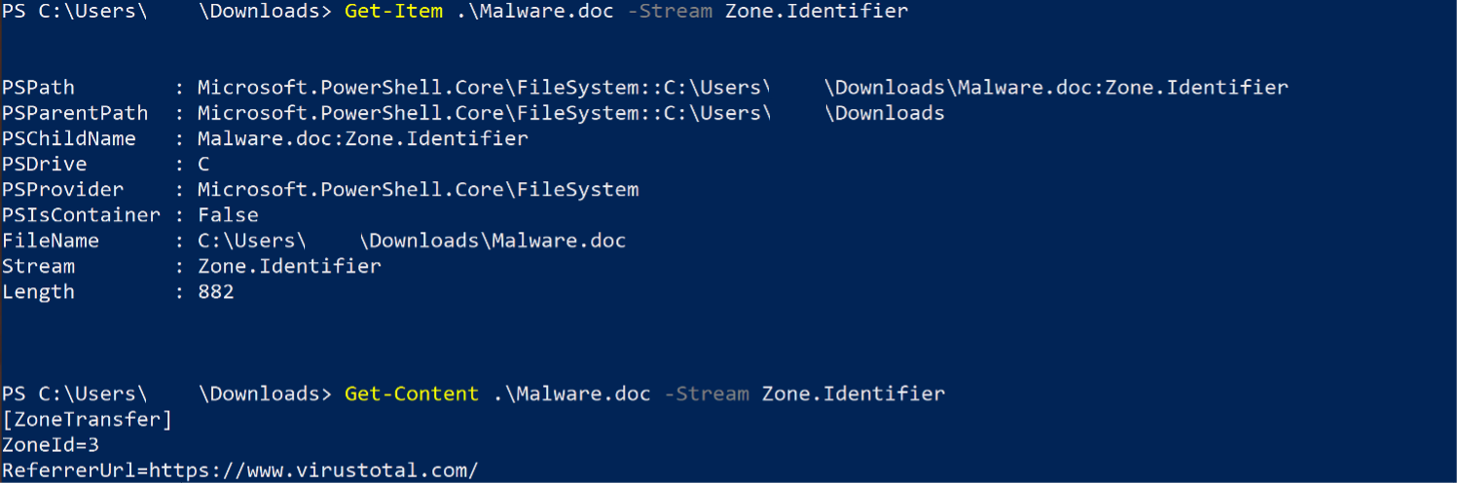Click the Length value 882
This screenshot has height=483, width=1457.
pyautogui.click(x=215, y=292)
